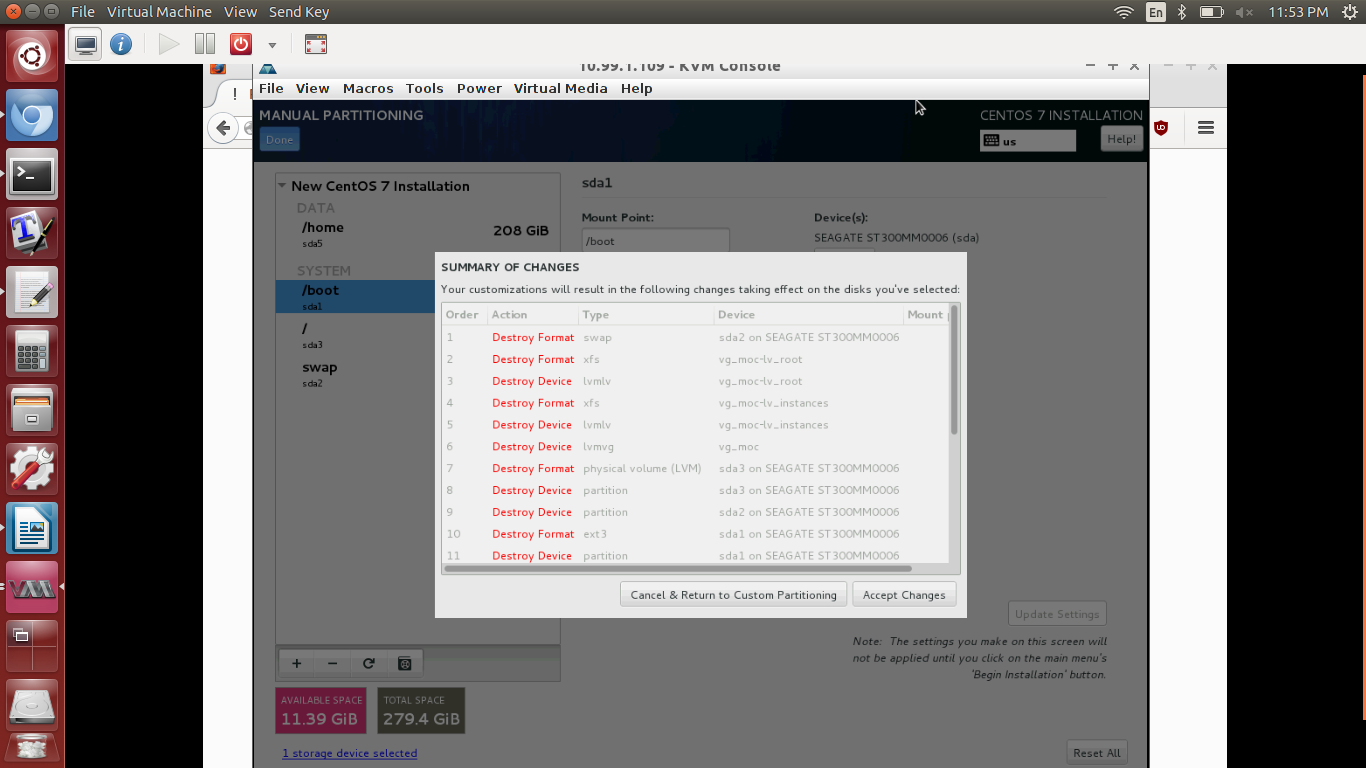Screen dimensions: 1366x768
Task: Shut down the VM using power icon
Action: 241,44
